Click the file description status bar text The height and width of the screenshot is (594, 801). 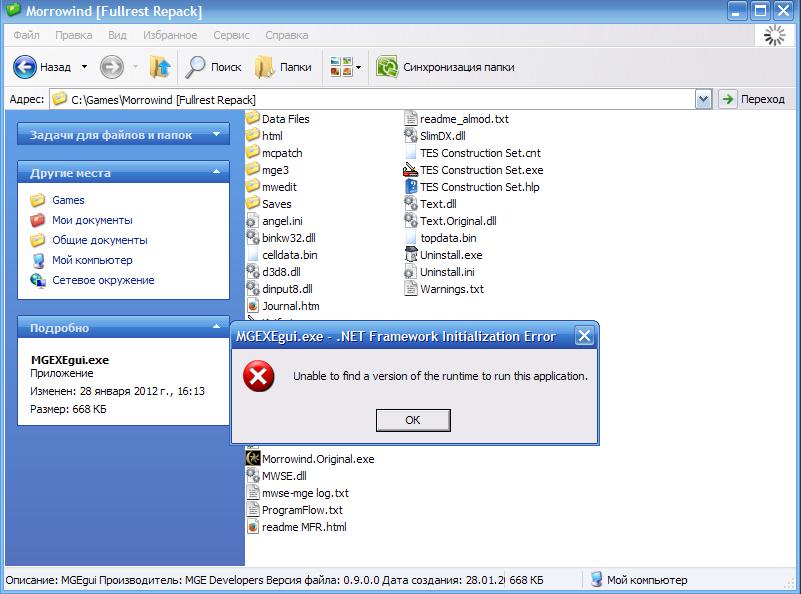pos(255,580)
